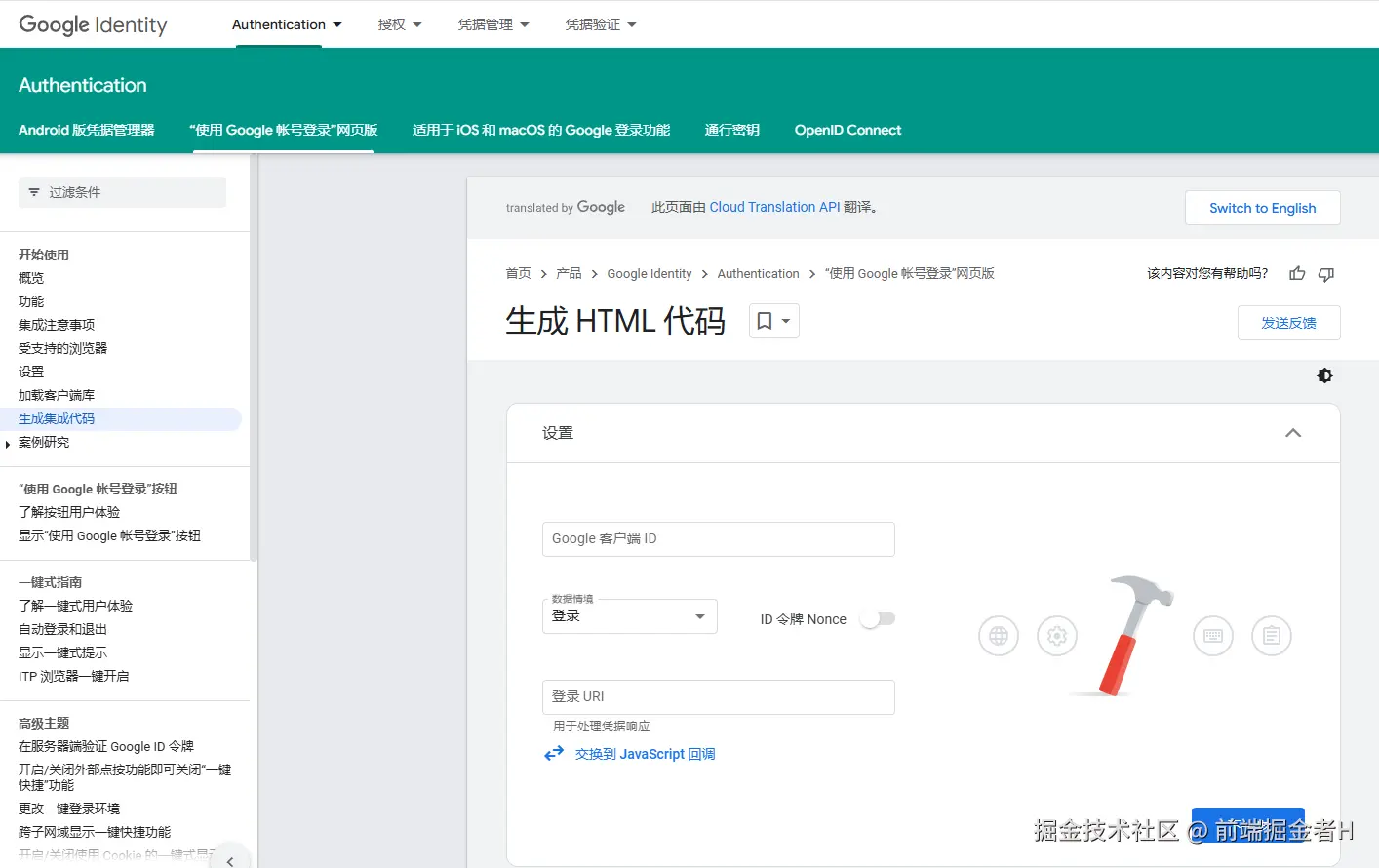
Task: Open the 通行密钥 tab
Action: (732, 130)
